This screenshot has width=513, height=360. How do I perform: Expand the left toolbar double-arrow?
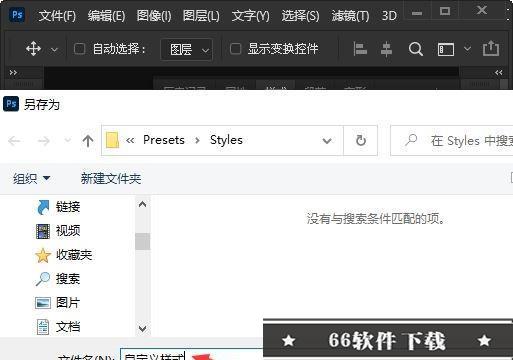tap(13, 72)
